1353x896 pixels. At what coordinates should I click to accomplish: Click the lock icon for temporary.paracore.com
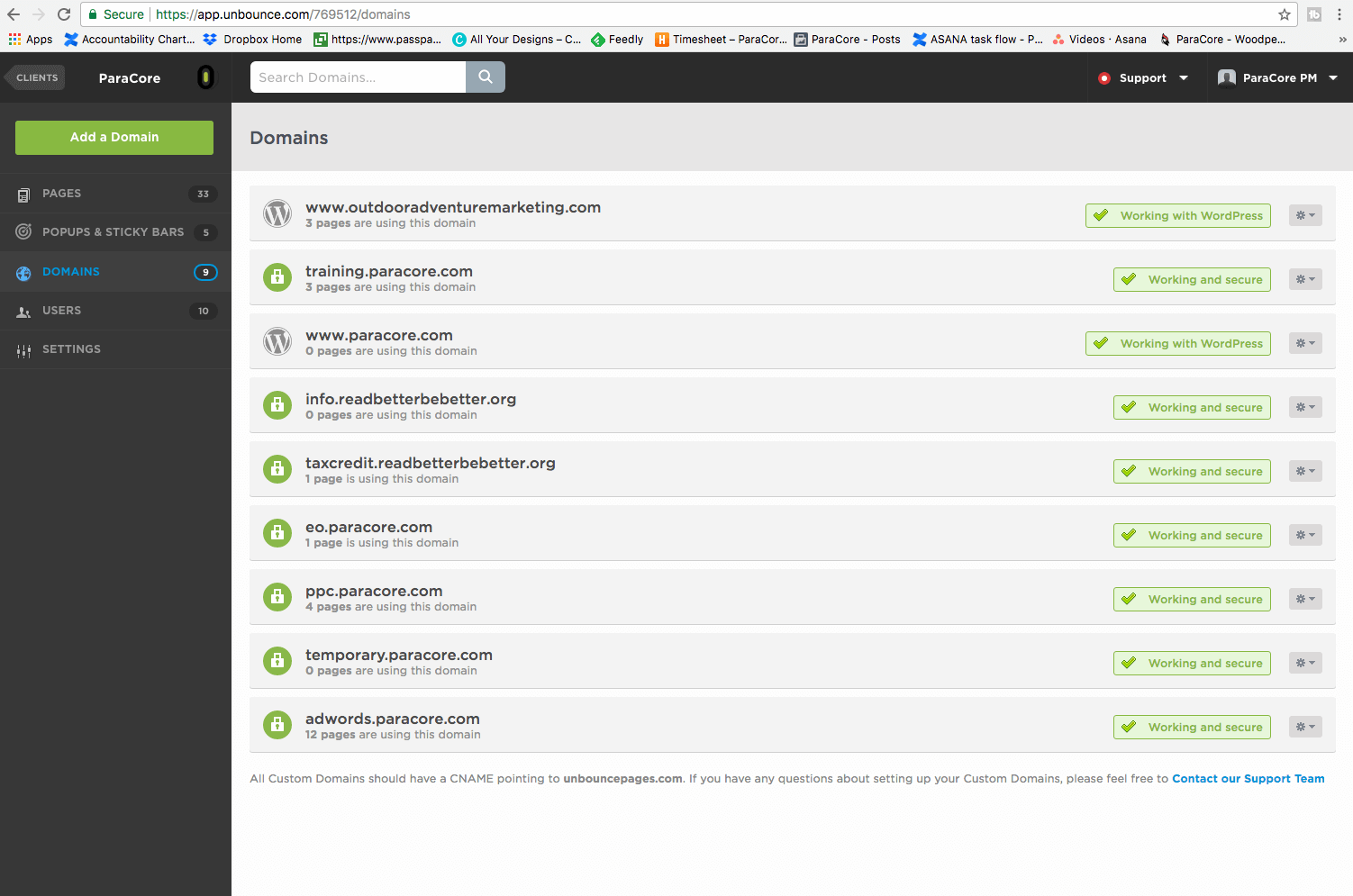coord(277,661)
